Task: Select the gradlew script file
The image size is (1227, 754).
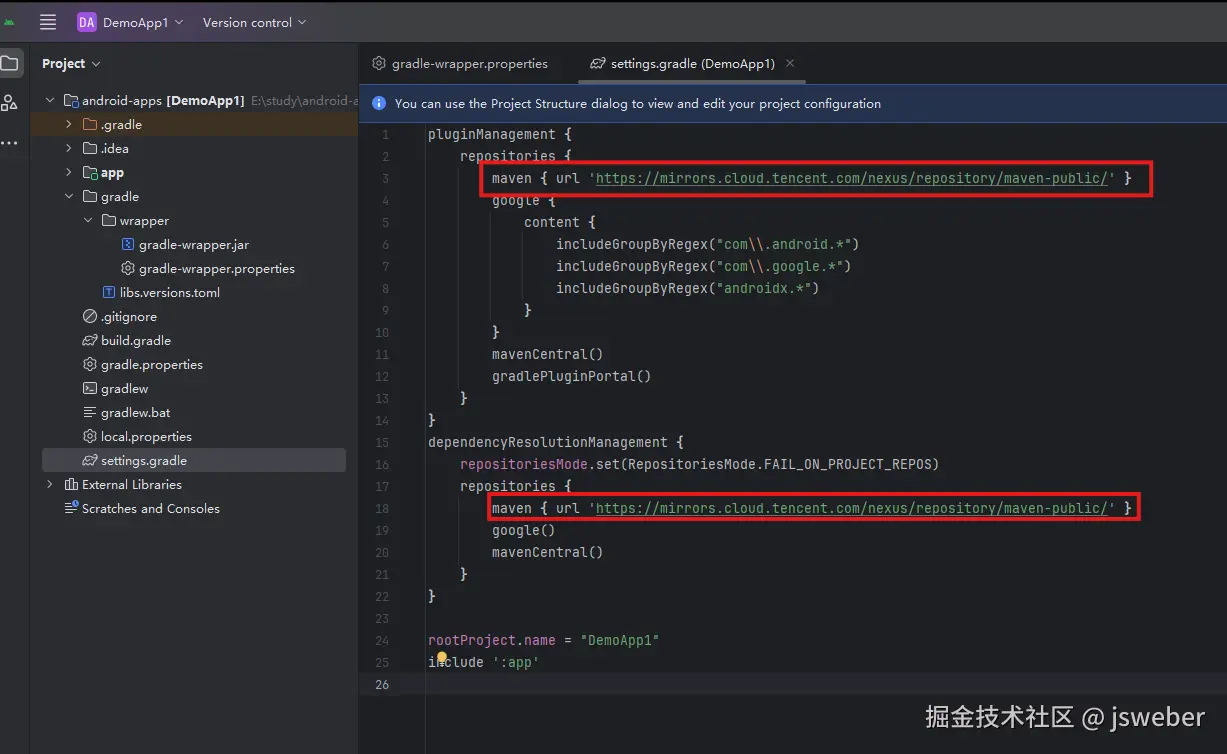Action: 124,388
